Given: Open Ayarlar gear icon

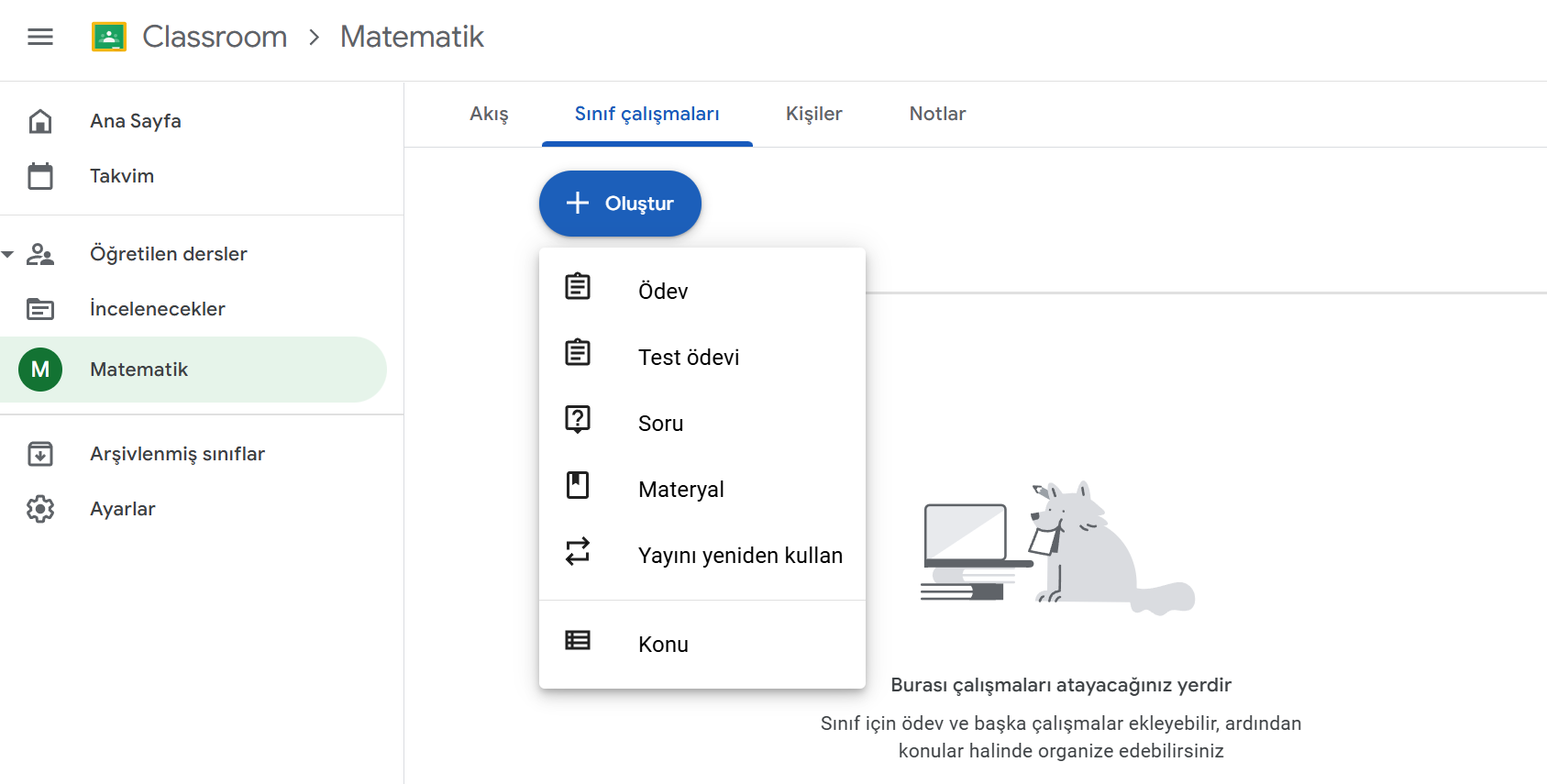Looking at the screenshot, I should 40,509.
